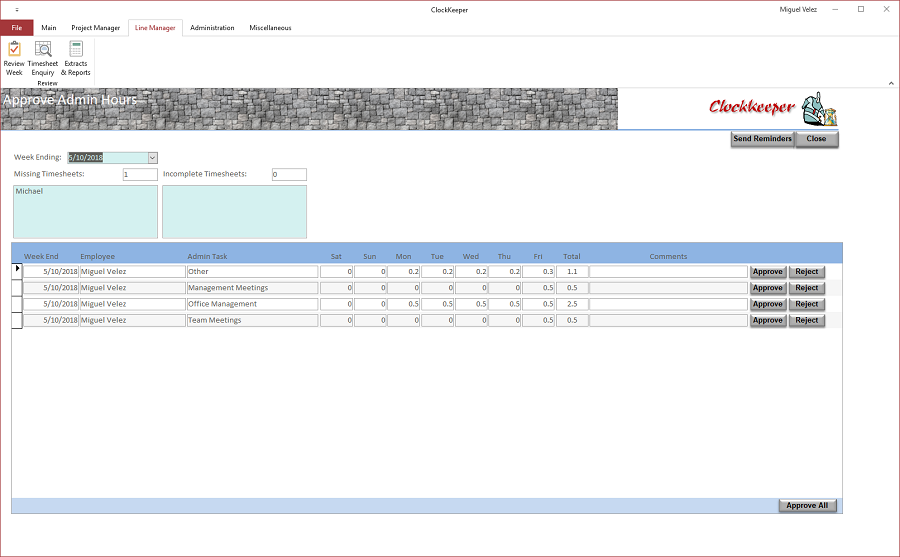Open Extracts & Reports icon
900x557 pixels.
[x=76, y=58]
